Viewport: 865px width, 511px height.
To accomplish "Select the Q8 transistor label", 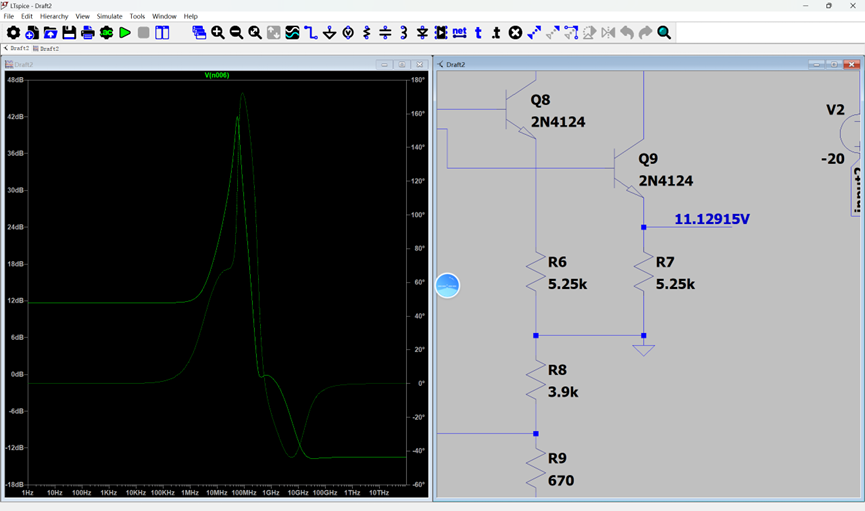I will pyautogui.click(x=540, y=100).
